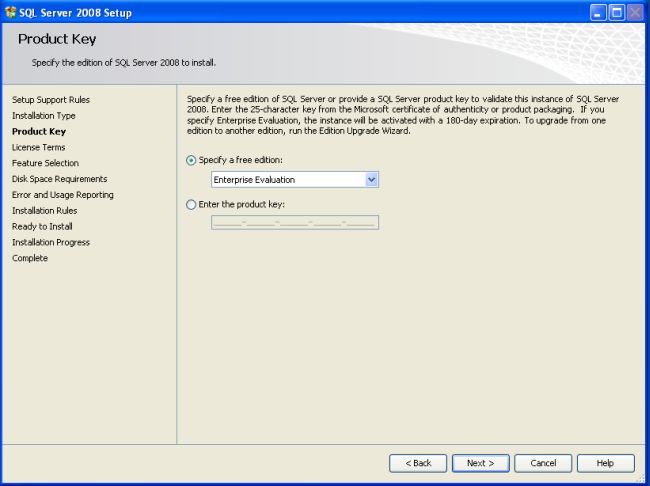Screen dimensions: 650x486
Task: Minimize the SQL Server 2008 Setup window
Action: (598, 13)
